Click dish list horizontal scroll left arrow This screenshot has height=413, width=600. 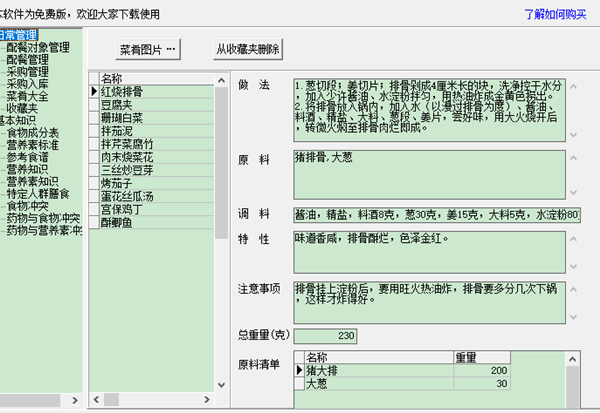coord(96,400)
